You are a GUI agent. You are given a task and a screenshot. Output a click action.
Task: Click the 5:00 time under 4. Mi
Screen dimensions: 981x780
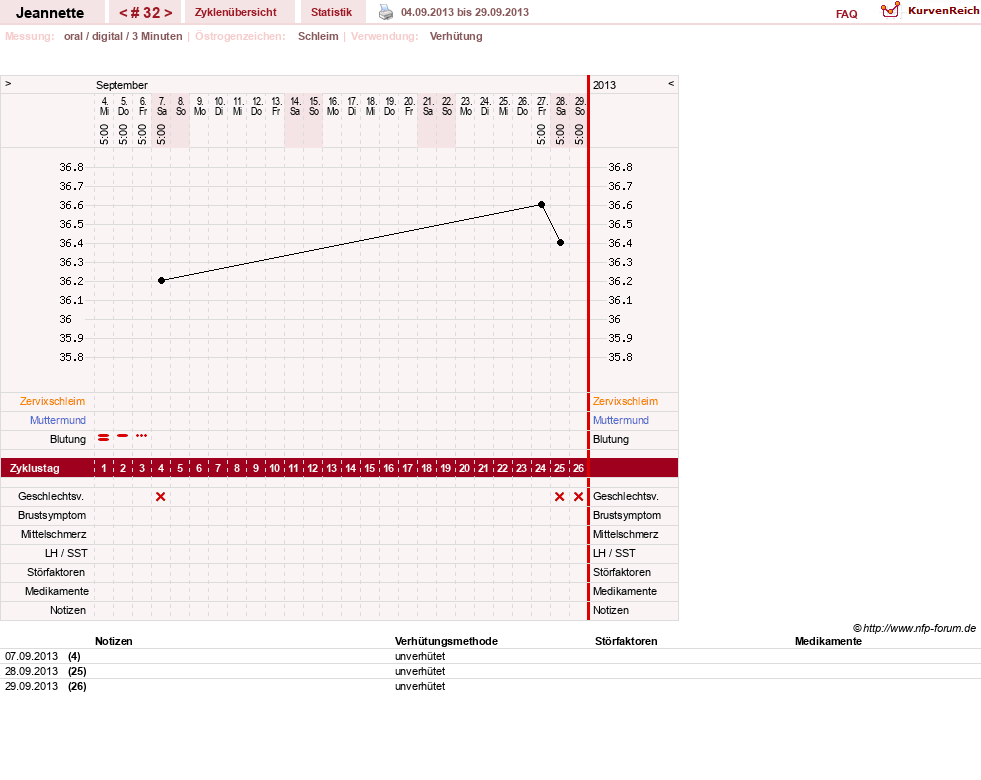(104, 134)
